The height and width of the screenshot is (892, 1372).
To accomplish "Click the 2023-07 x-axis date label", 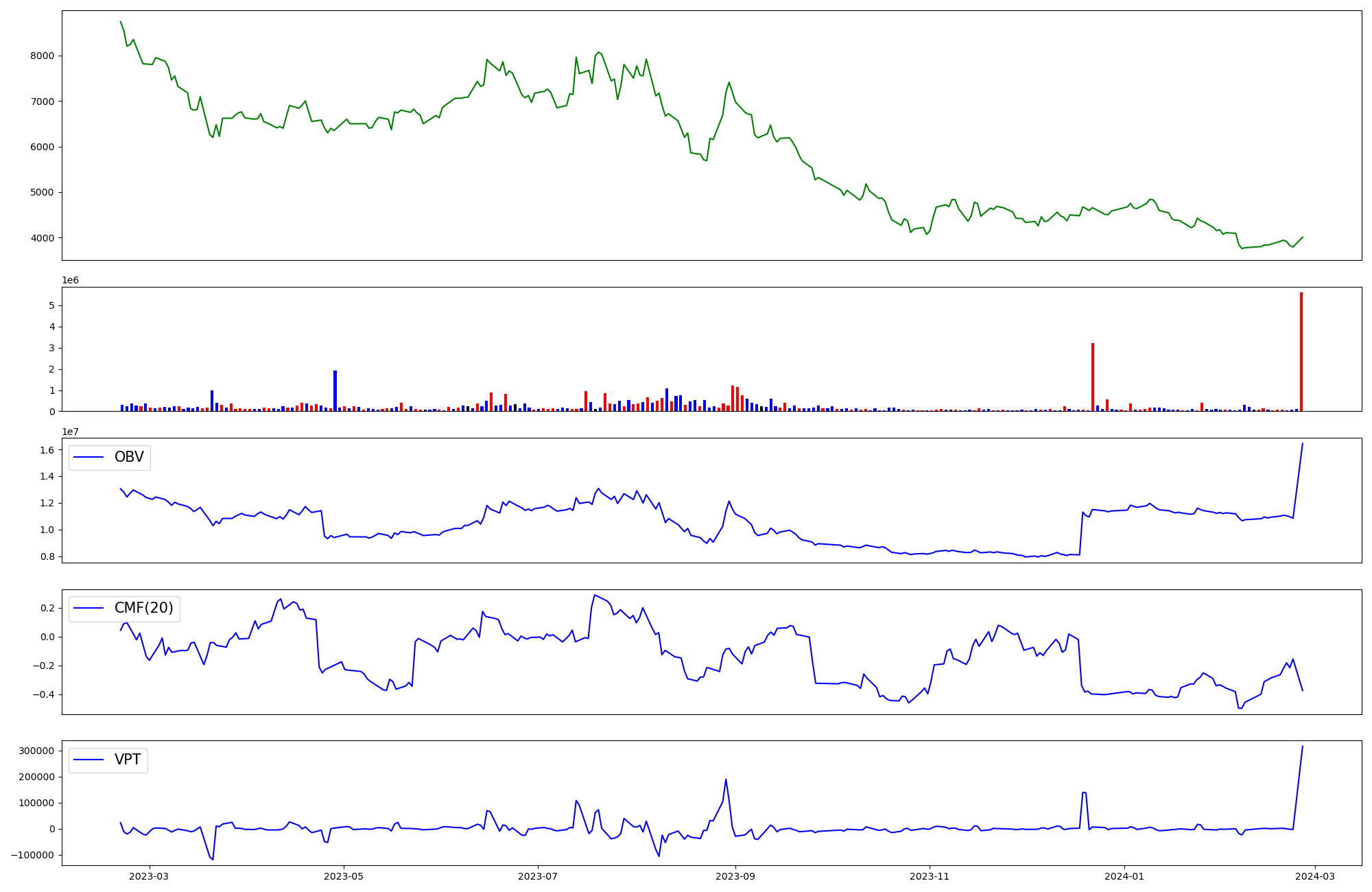I will tap(538, 876).
